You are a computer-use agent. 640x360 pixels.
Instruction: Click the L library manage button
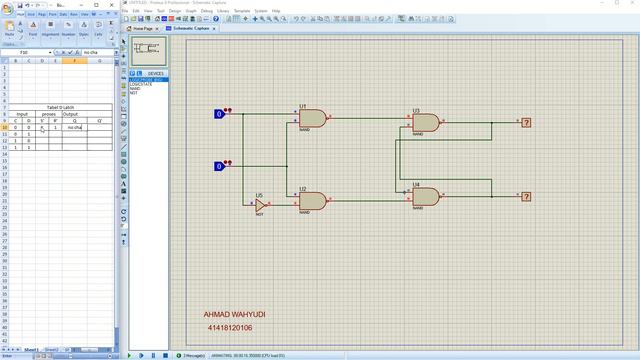[x=139, y=73]
